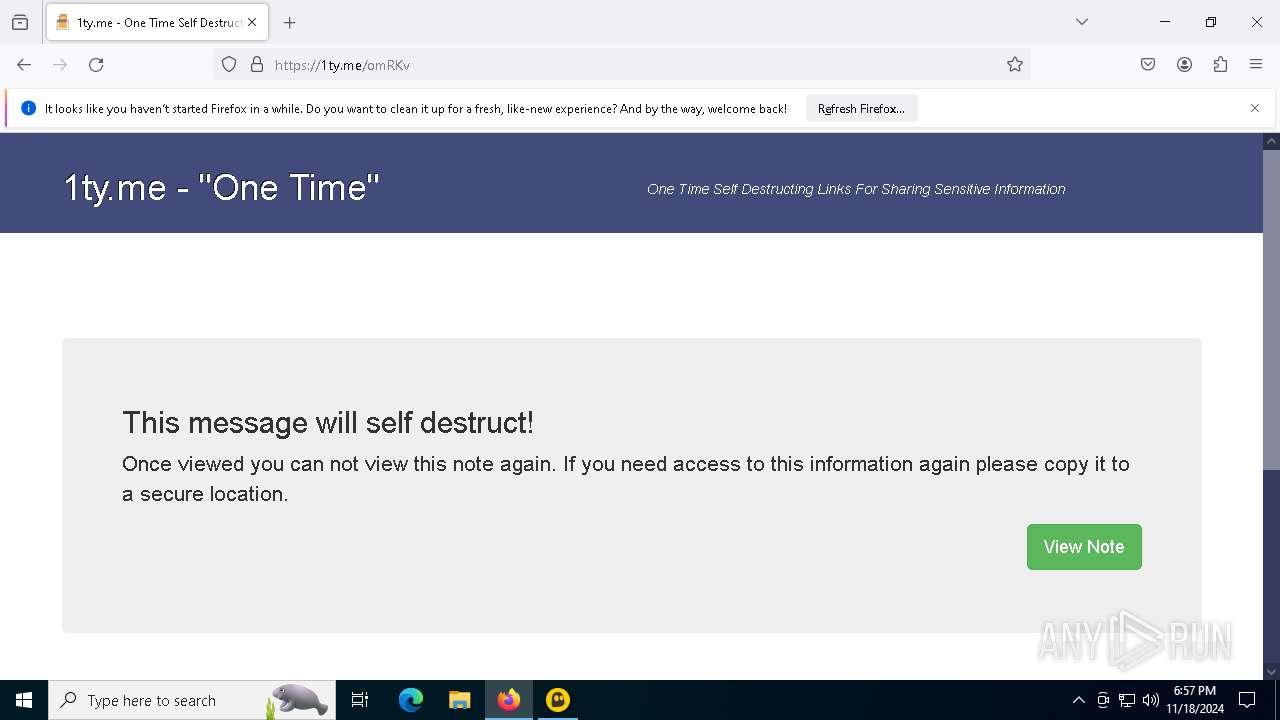This screenshot has height=720, width=1280.
Task: Open the Windows Start menu
Action: 24,700
